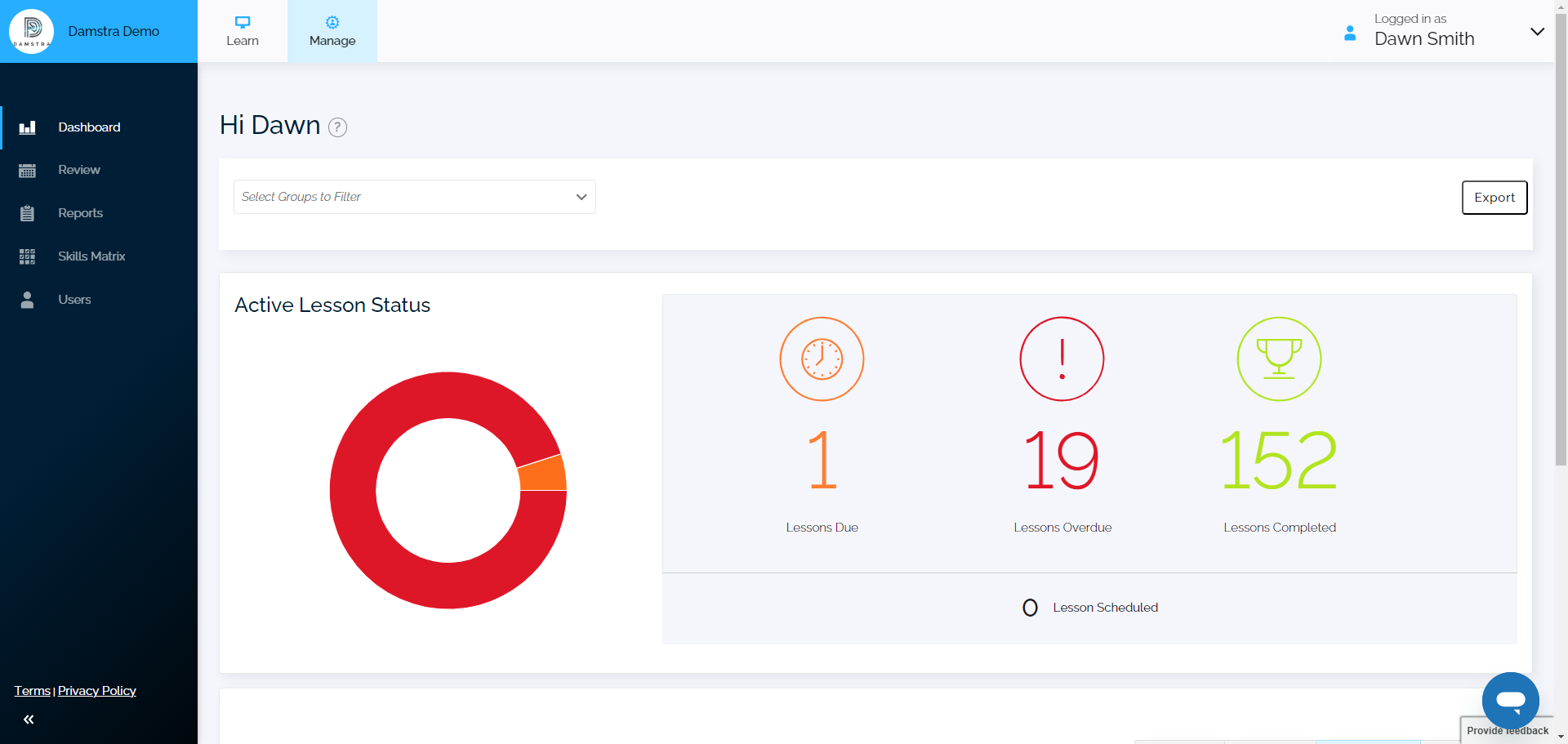Expand the Dawn Smith account menu chevron
This screenshot has height=744, width=1568.
point(1537,31)
